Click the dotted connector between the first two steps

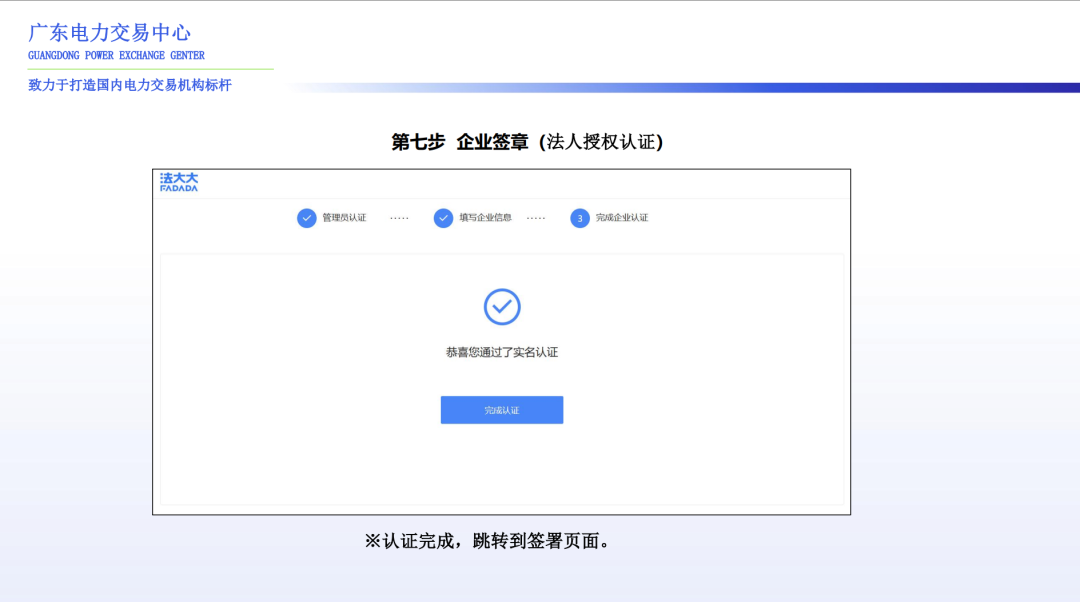[x=398, y=218]
